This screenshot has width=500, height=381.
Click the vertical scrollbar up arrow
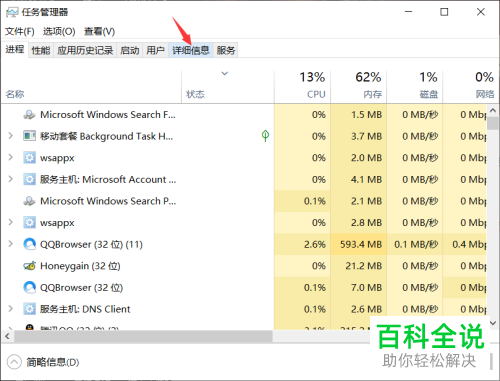493,110
